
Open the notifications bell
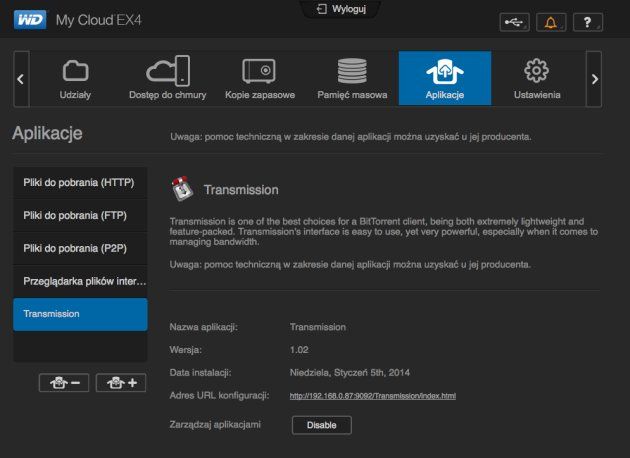click(551, 22)
